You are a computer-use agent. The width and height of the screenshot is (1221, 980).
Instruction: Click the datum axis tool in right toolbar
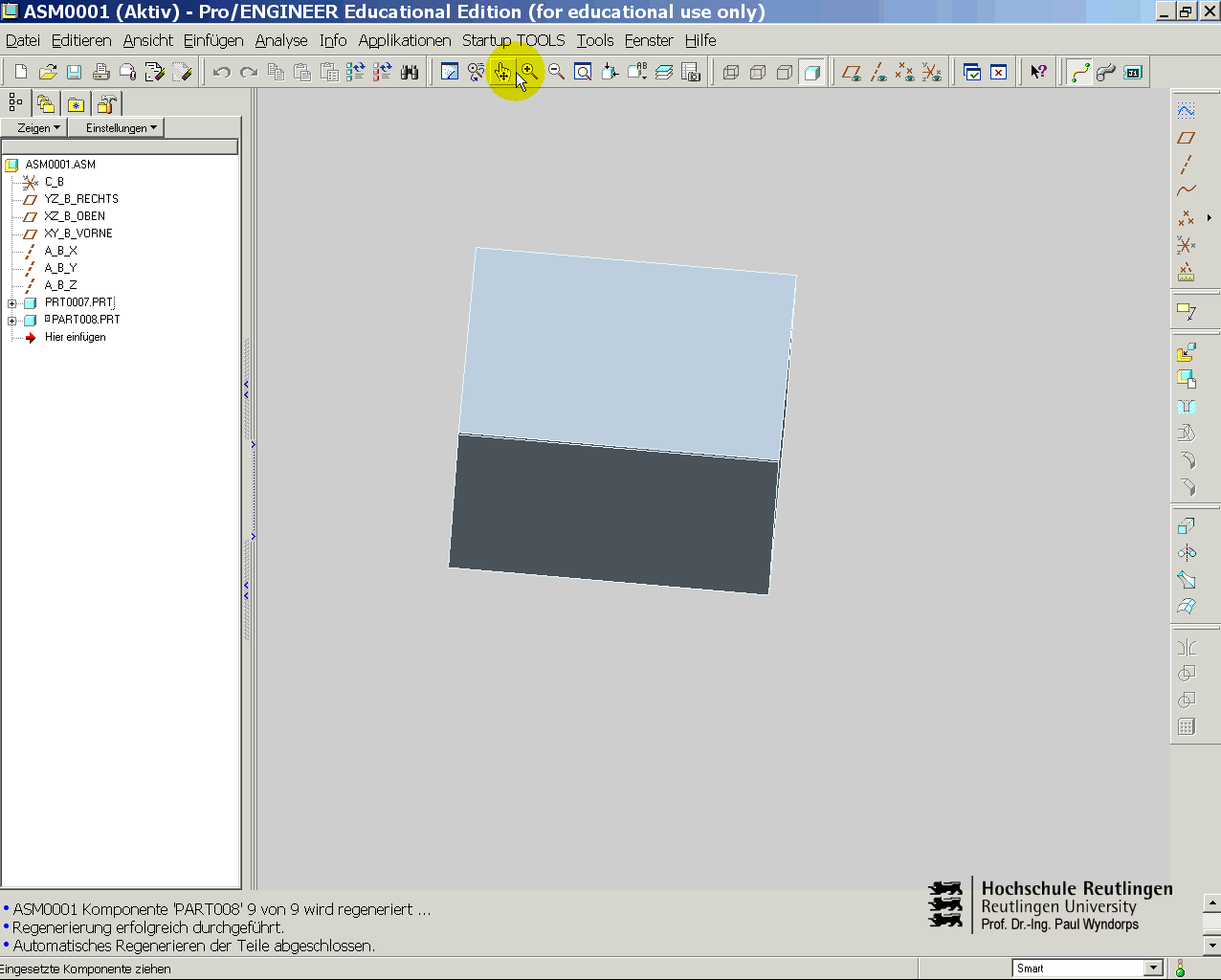click(x=1187, y=165)
